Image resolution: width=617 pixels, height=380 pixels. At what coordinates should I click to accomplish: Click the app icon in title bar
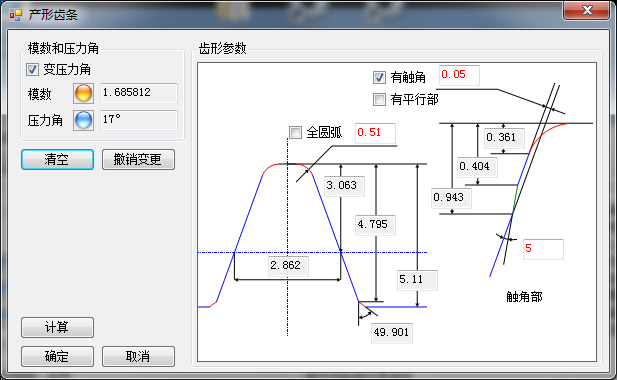tap(16, 15)
